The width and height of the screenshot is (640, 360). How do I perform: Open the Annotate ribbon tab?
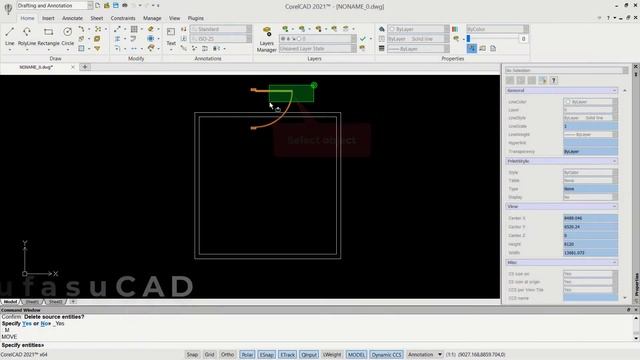pos(72,18)
